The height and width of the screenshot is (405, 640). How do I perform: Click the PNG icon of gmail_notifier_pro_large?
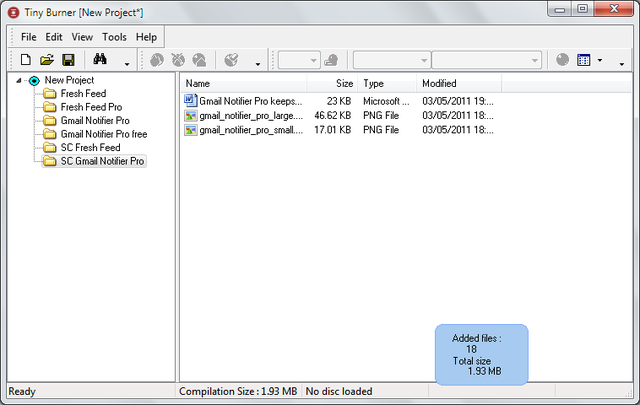pyautogui.click(x=190, y=116)
